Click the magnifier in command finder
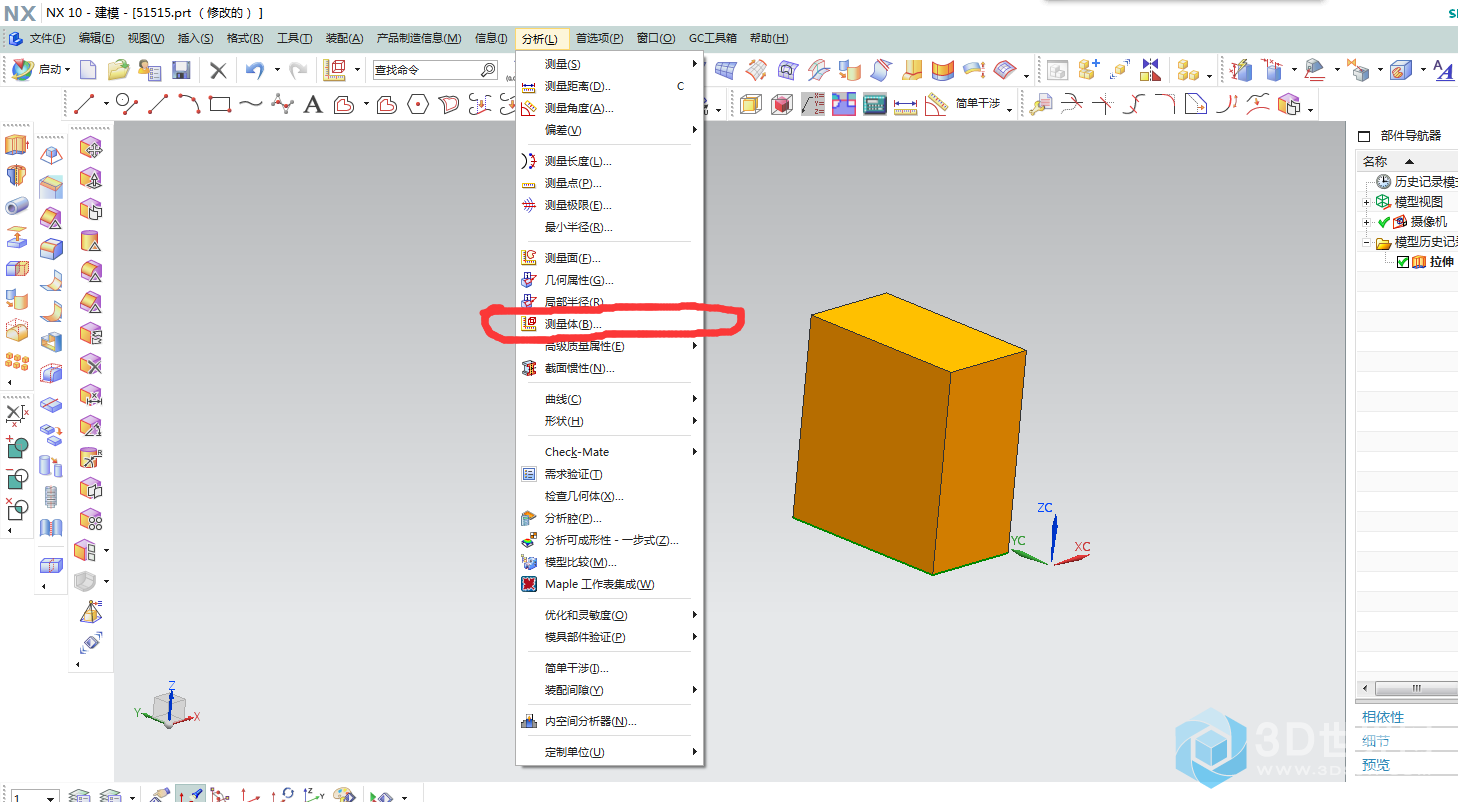 pos(488,70)
